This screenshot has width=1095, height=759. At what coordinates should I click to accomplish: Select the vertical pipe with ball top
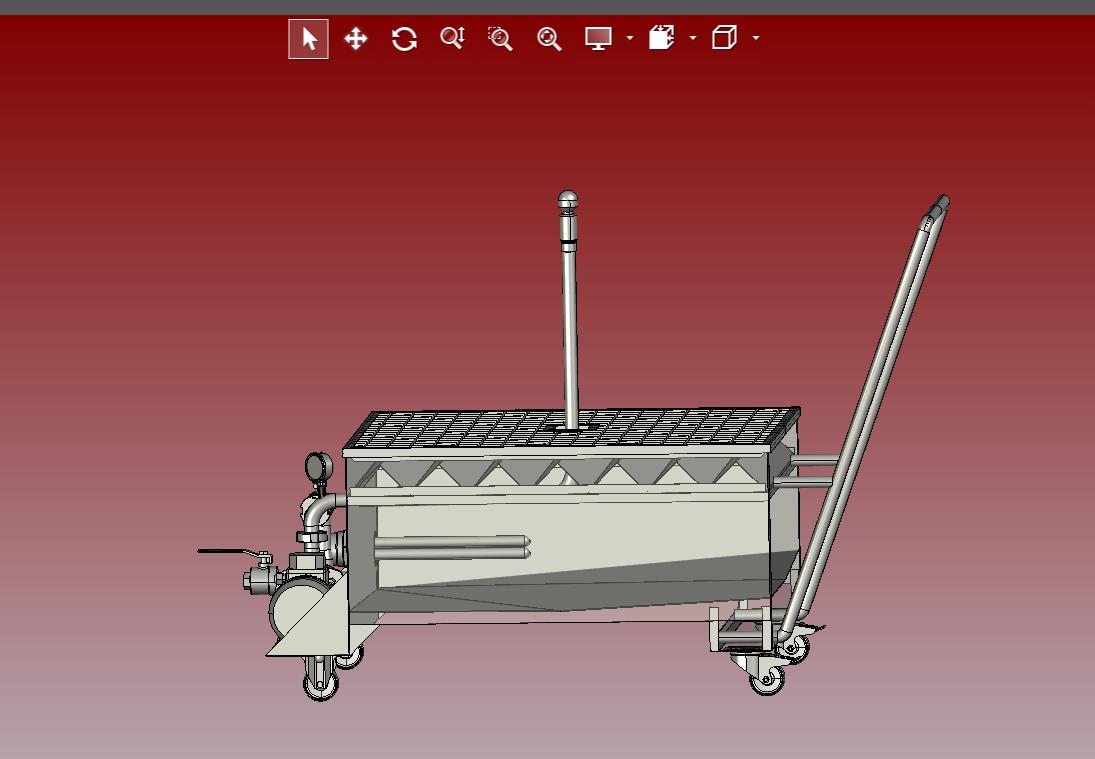(570, 310)
